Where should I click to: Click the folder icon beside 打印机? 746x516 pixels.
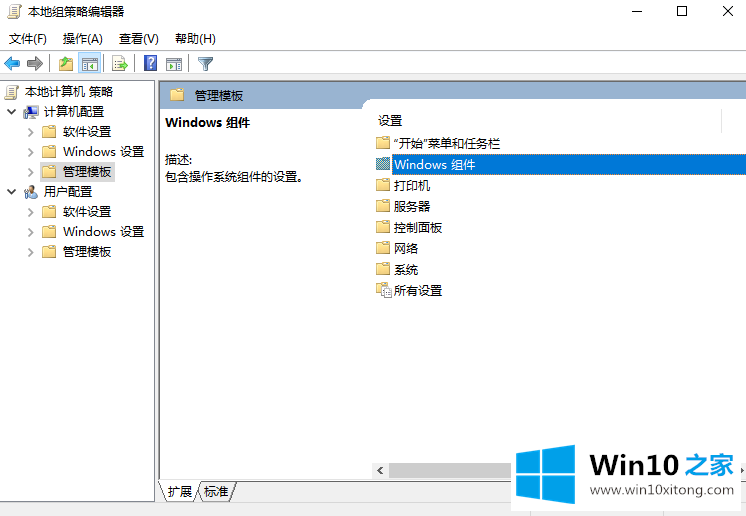(x=383, y=185)
